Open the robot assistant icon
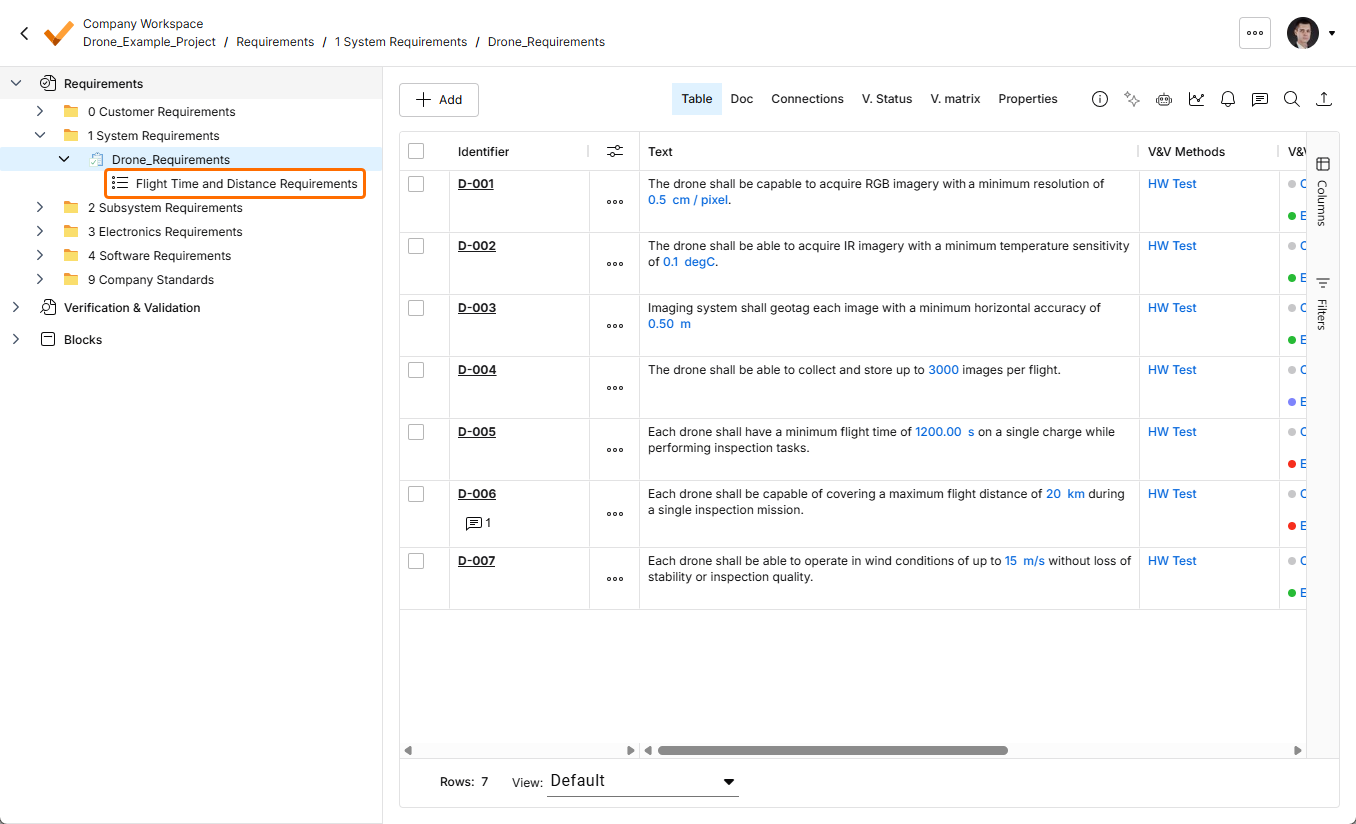The height and width of the screenshot is (824, 1356). coord(1163,99)
